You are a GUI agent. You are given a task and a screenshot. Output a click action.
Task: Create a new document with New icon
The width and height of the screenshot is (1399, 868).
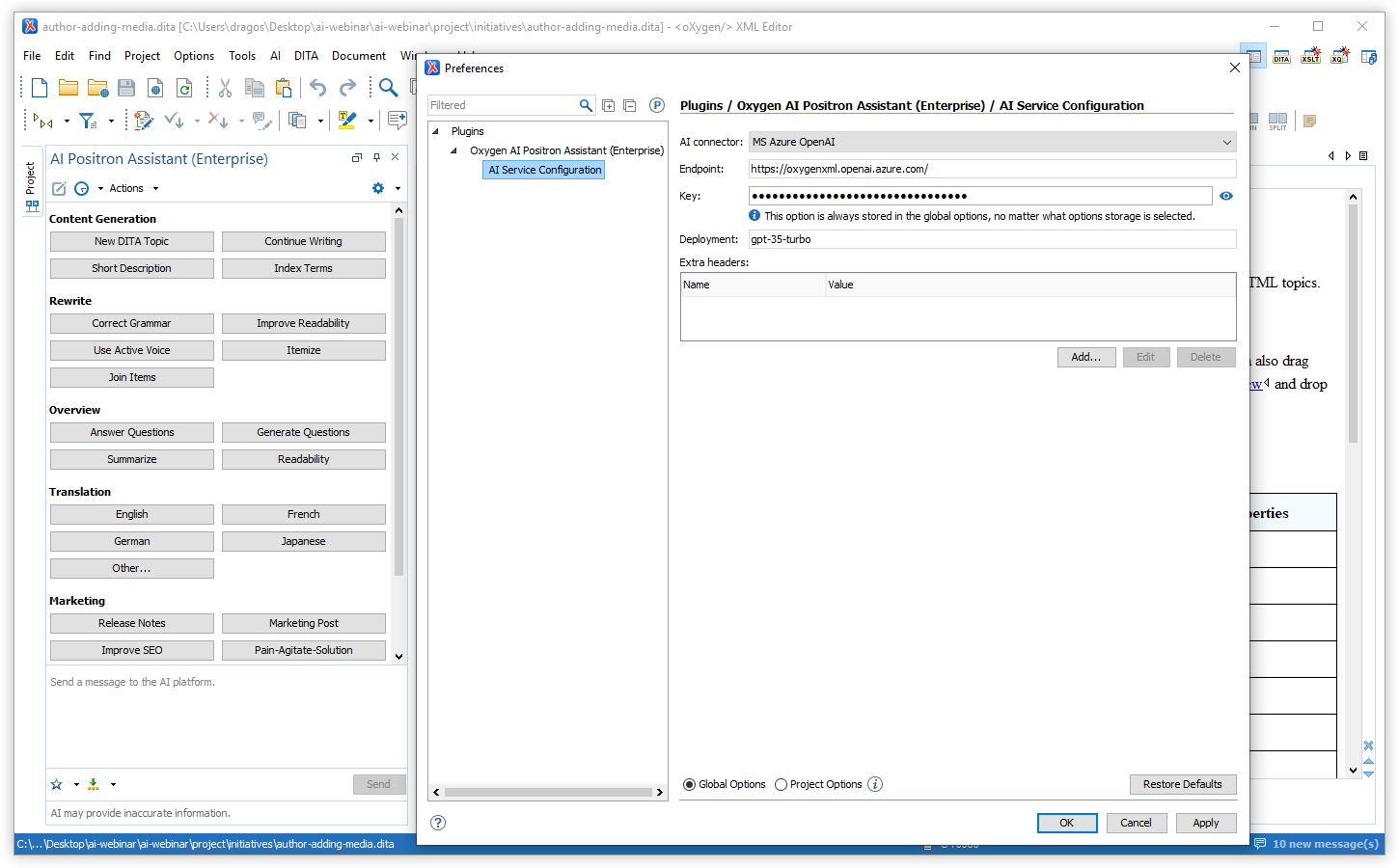[x=40, y=88]
